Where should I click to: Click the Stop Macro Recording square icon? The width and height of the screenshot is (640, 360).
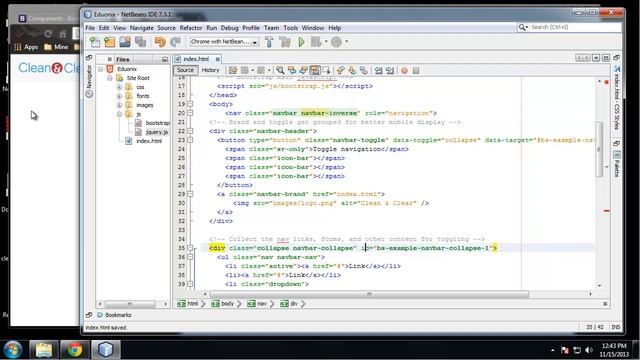click(x=416, y=71)
